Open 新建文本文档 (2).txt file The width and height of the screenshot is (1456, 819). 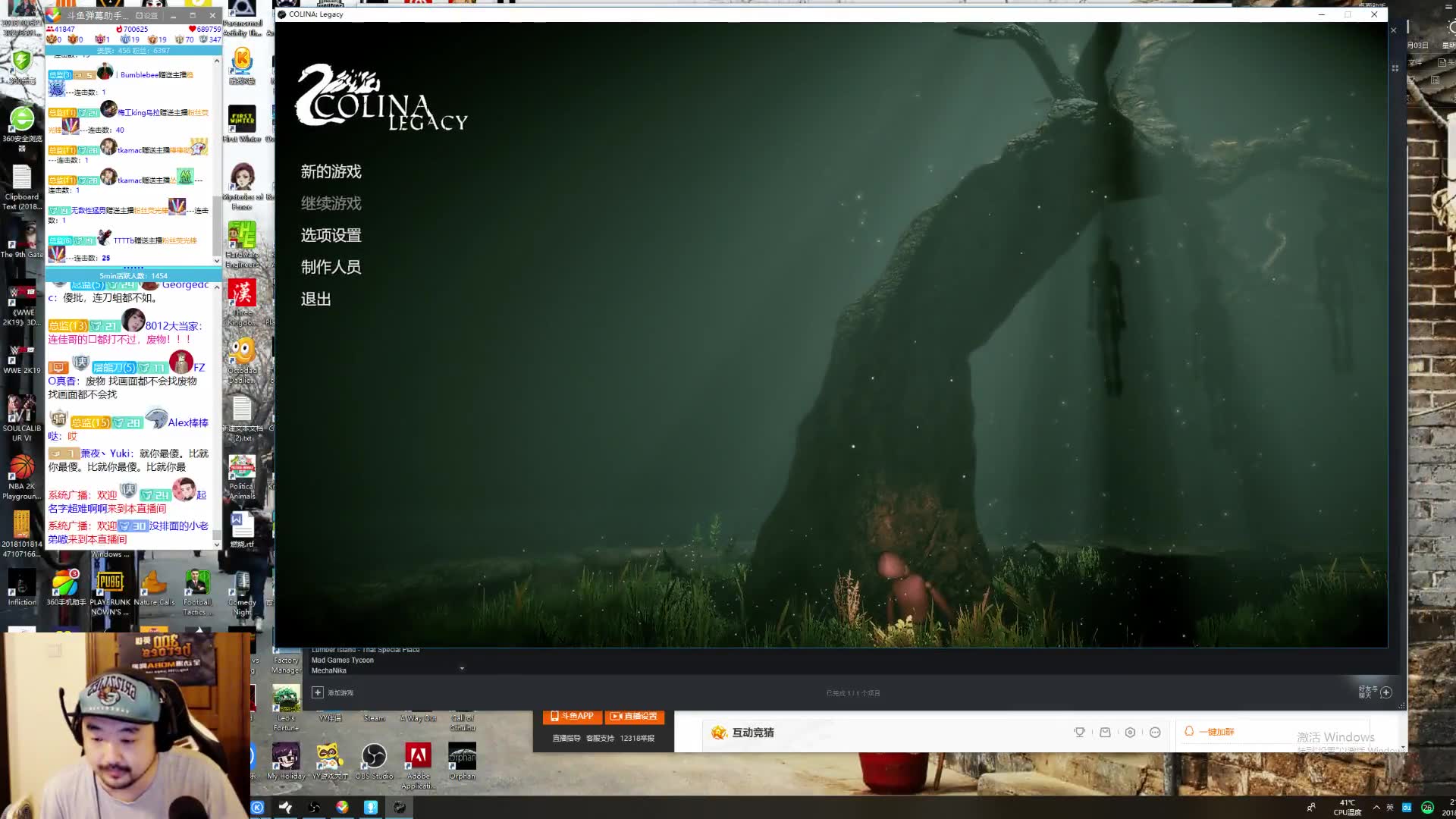coord(242,419)
